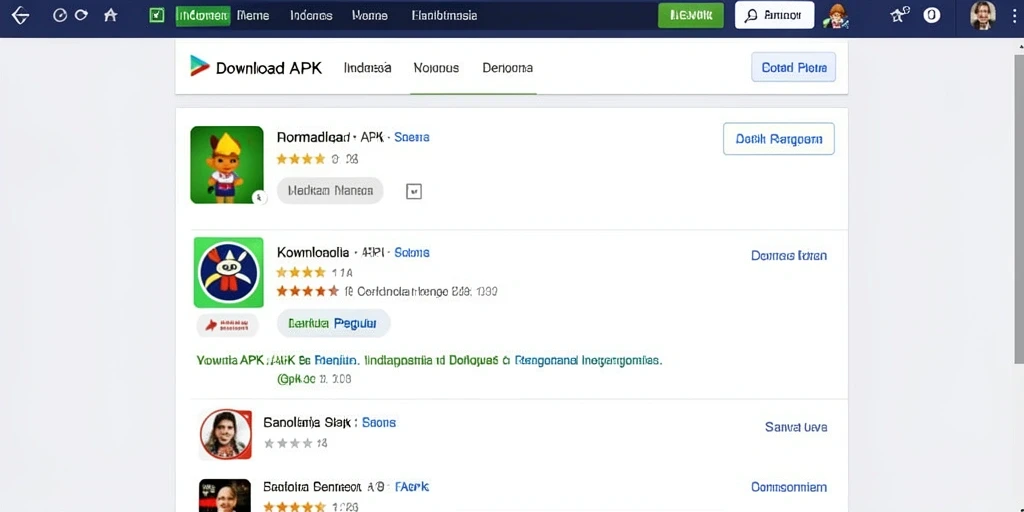Click the reload icon in top bar

82,14
